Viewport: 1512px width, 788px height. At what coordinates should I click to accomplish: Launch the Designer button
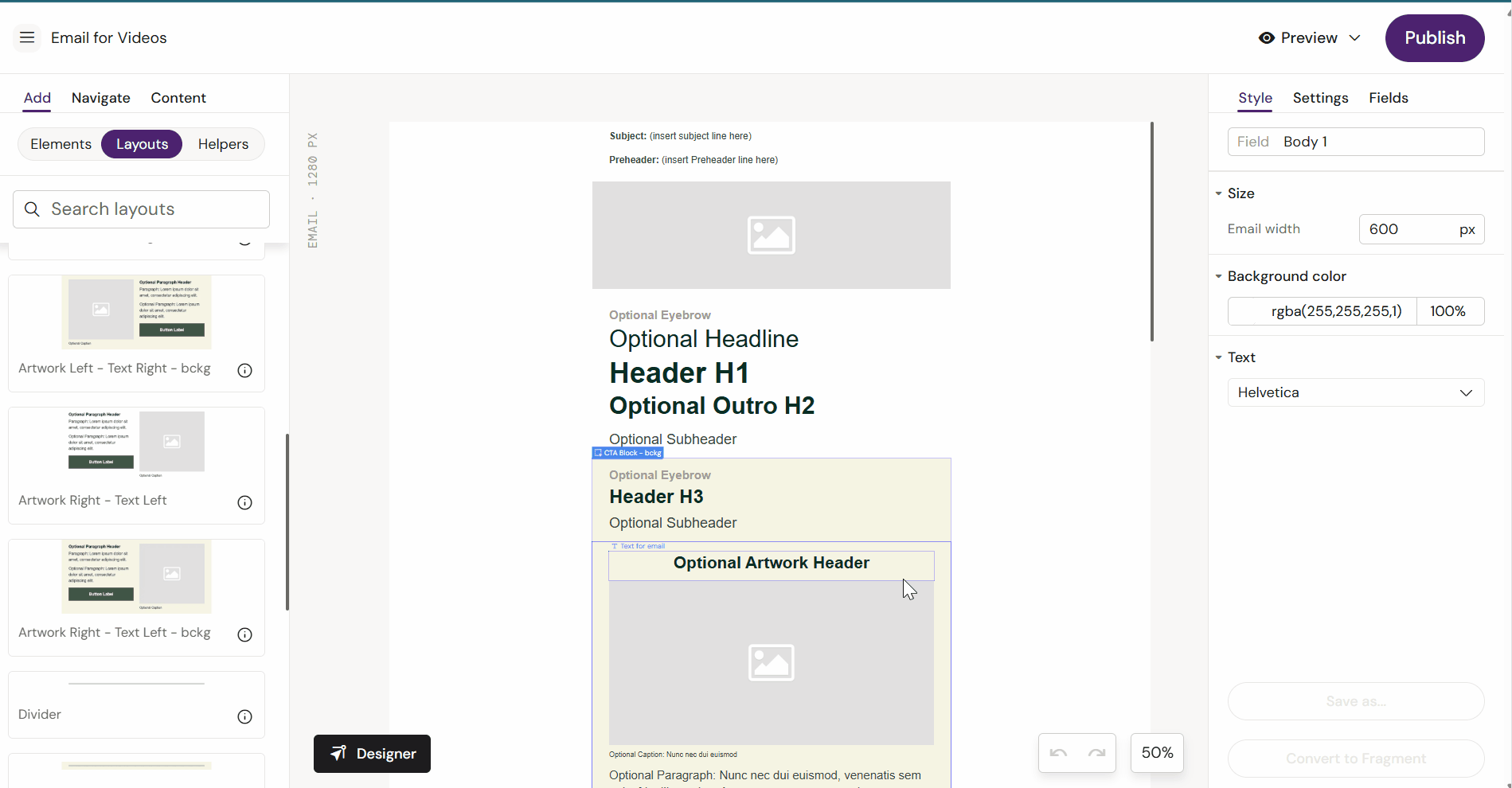click(372, 753)
